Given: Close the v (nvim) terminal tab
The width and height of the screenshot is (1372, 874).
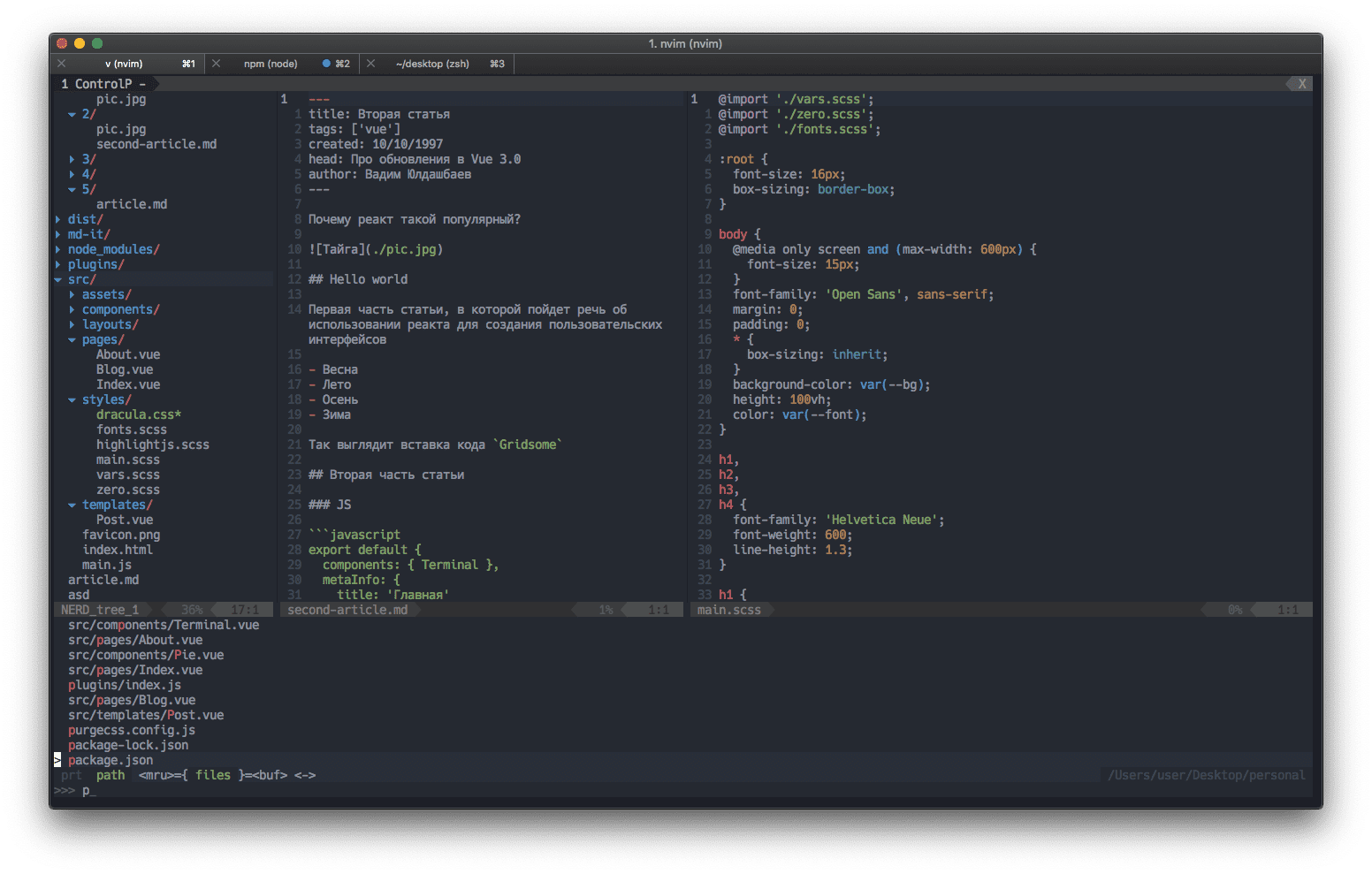Looking at the screenshot, I should (x=62, y=64).
